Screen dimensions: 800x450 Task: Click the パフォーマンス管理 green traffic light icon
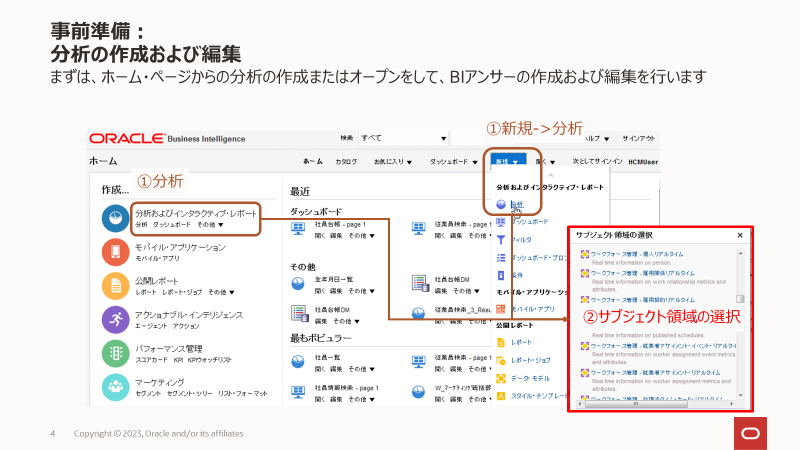click(115, 354)
